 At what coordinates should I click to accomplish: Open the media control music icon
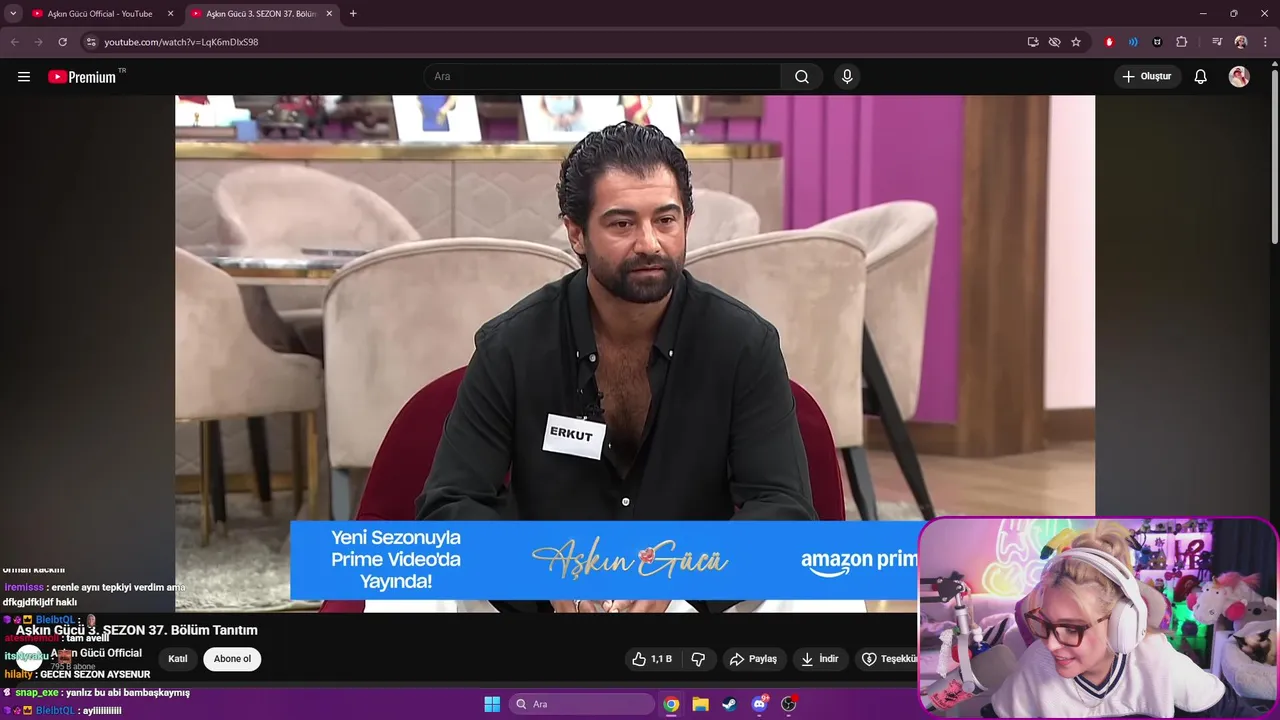[x=1217, y=42]
